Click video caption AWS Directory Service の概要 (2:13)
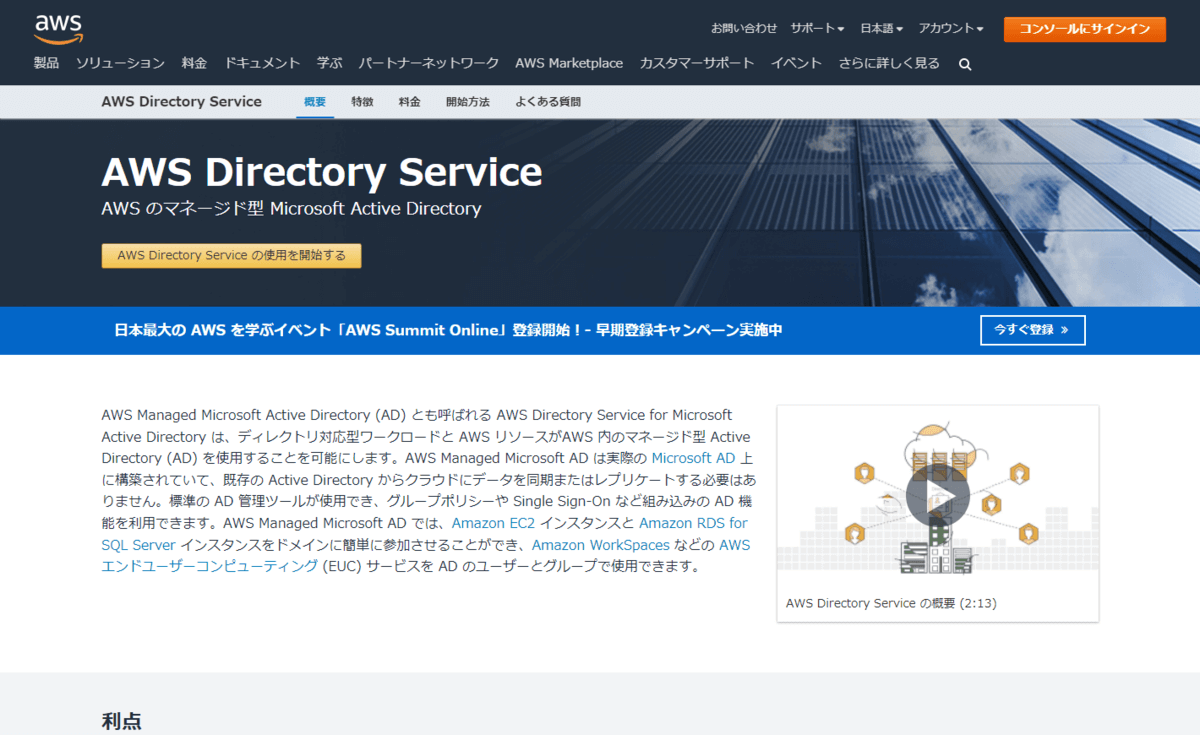The height and width of the screenshot is (735, 1200). (x=891, y=603)
